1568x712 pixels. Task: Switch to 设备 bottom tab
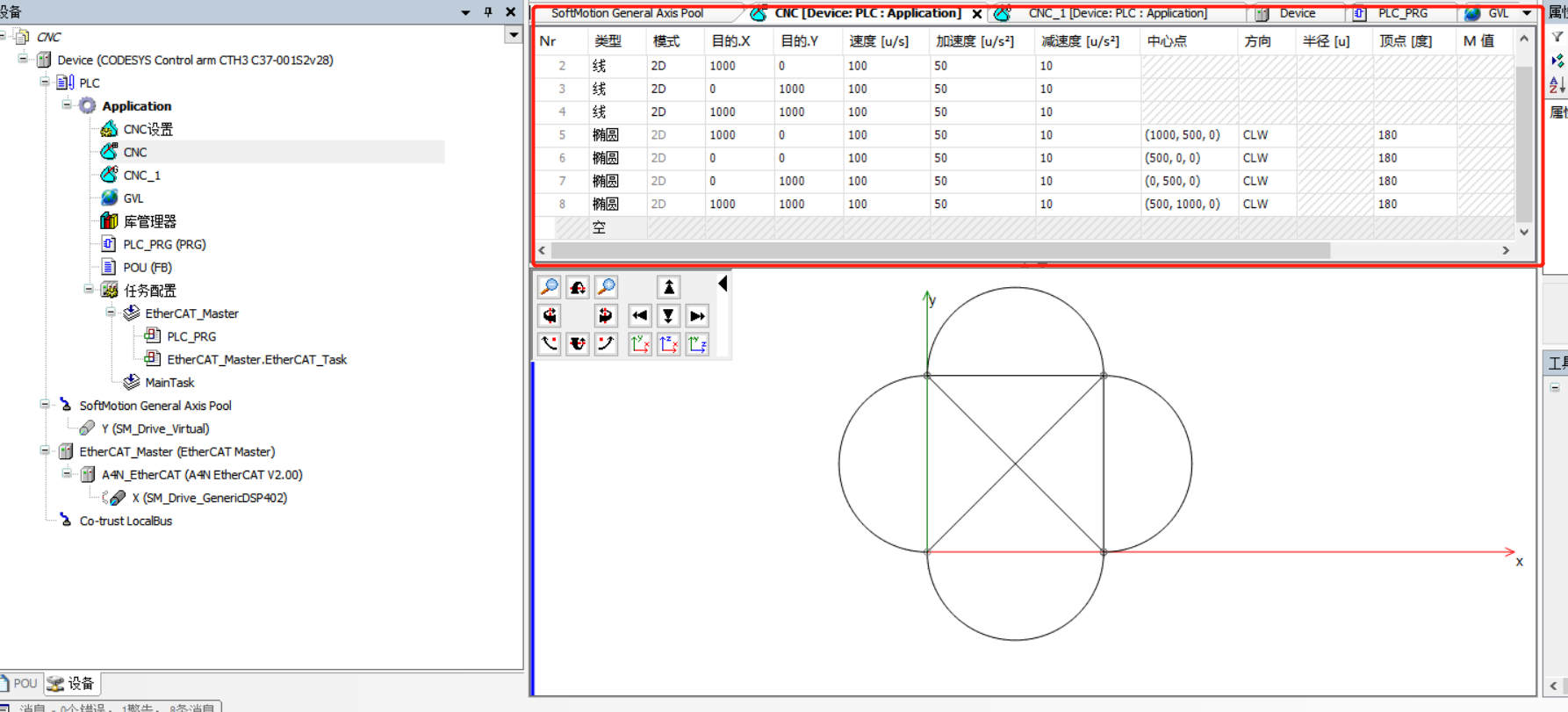point(72,683)
